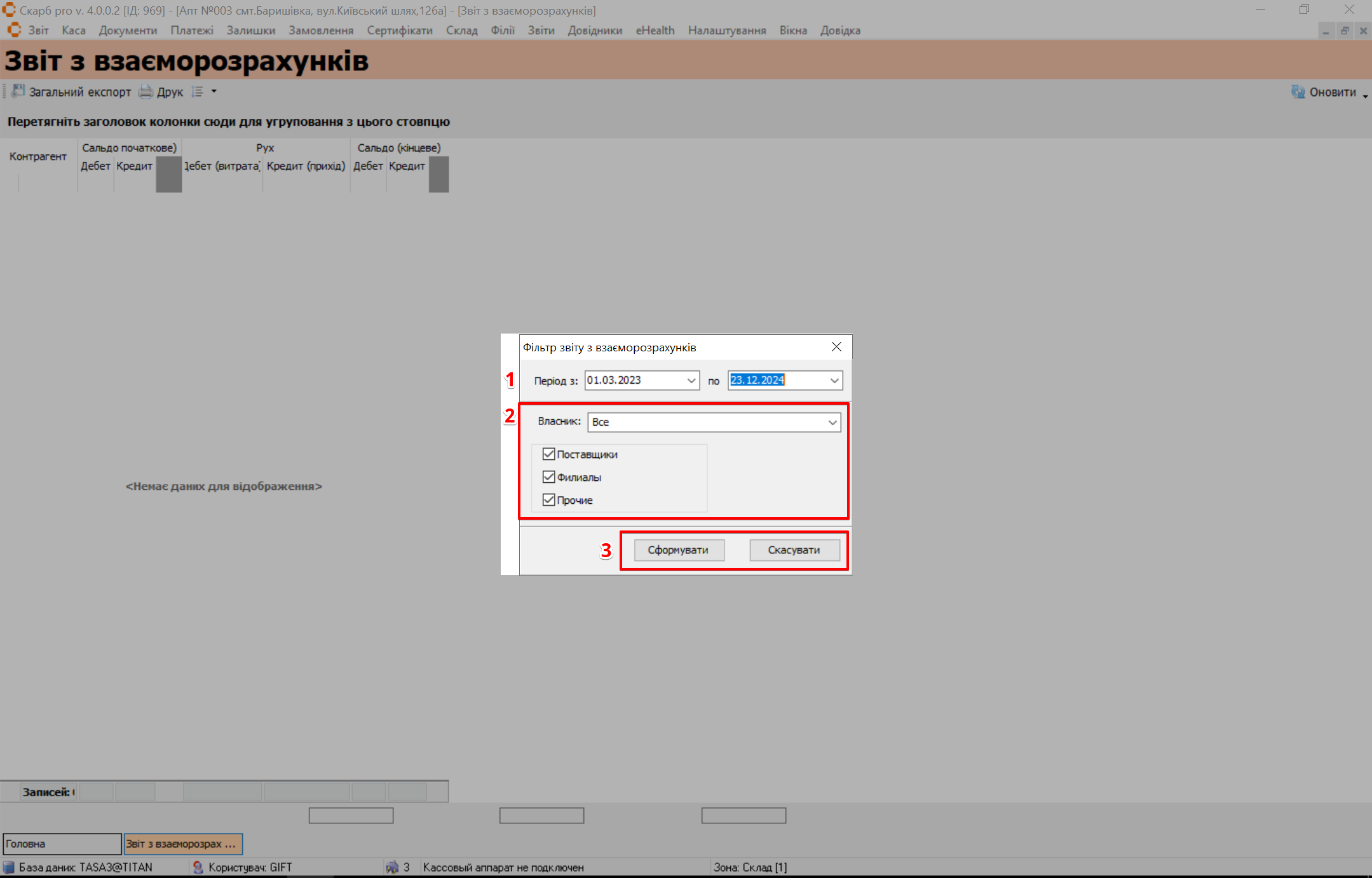This screenshot has height=878, width=1372.
Task: Open the eHealth menu
Action: point(655,30)
